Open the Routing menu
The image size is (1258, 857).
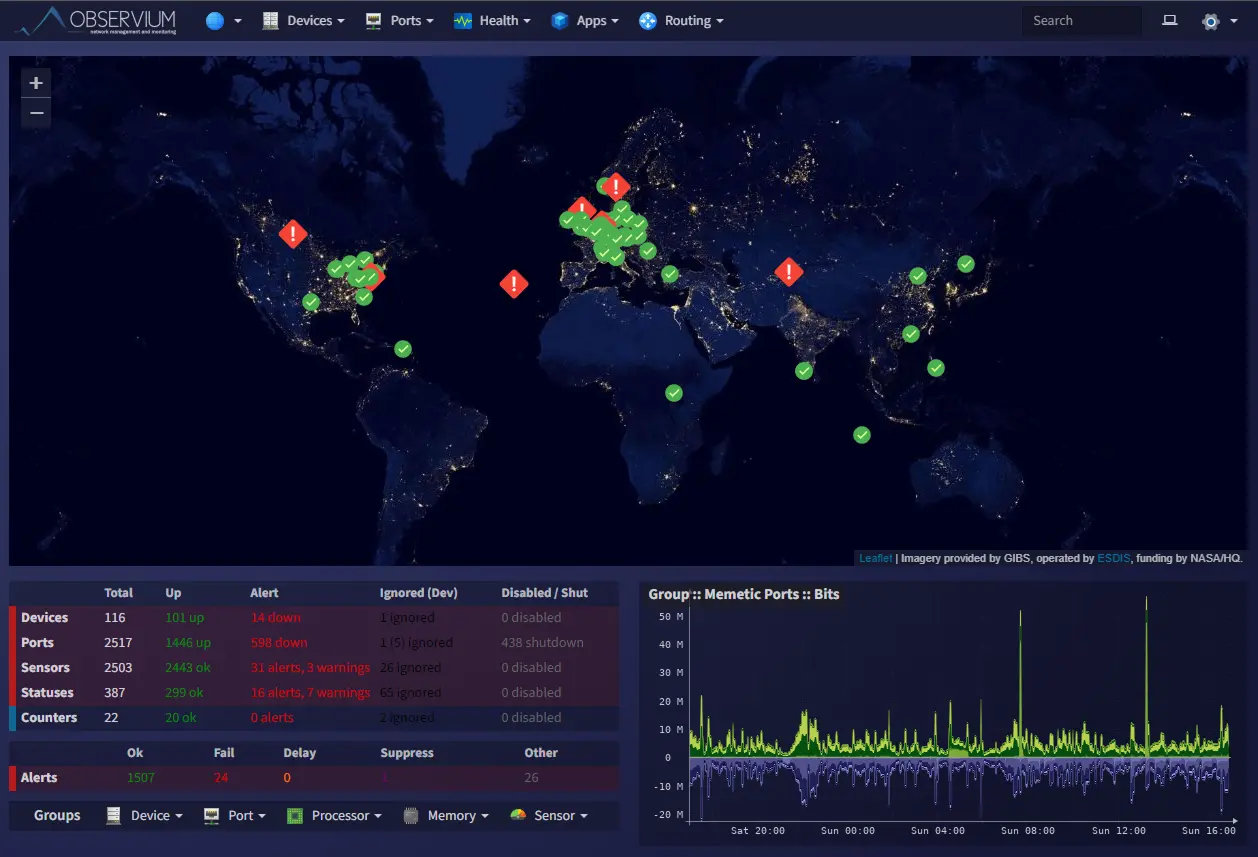pos(681,20)
